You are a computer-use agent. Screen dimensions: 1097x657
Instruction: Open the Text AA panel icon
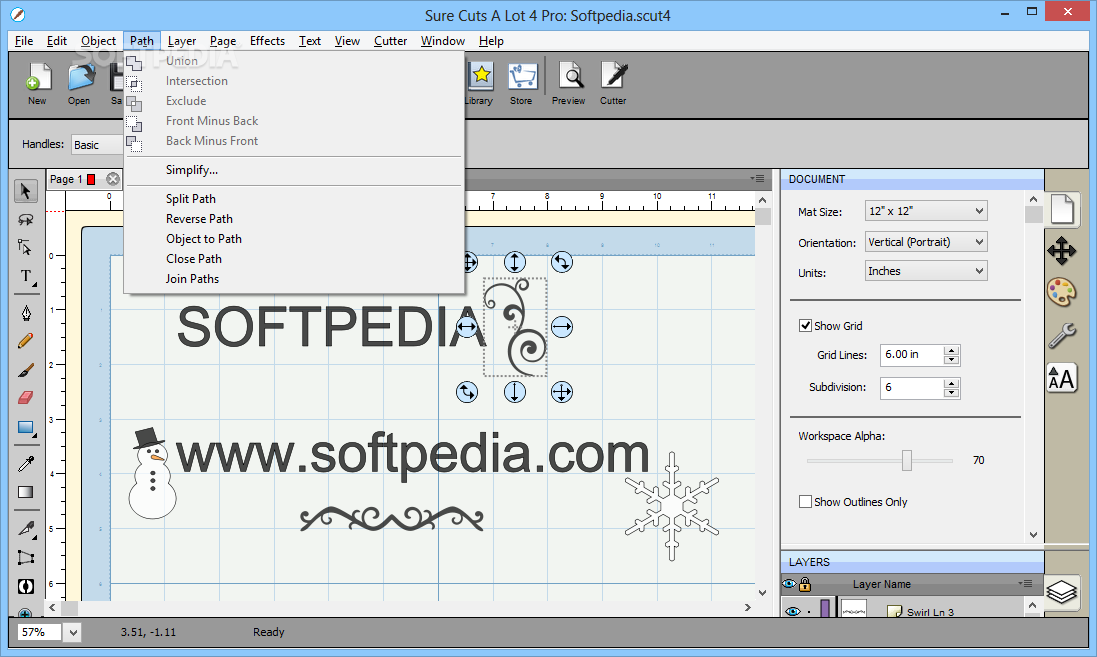1062,379
